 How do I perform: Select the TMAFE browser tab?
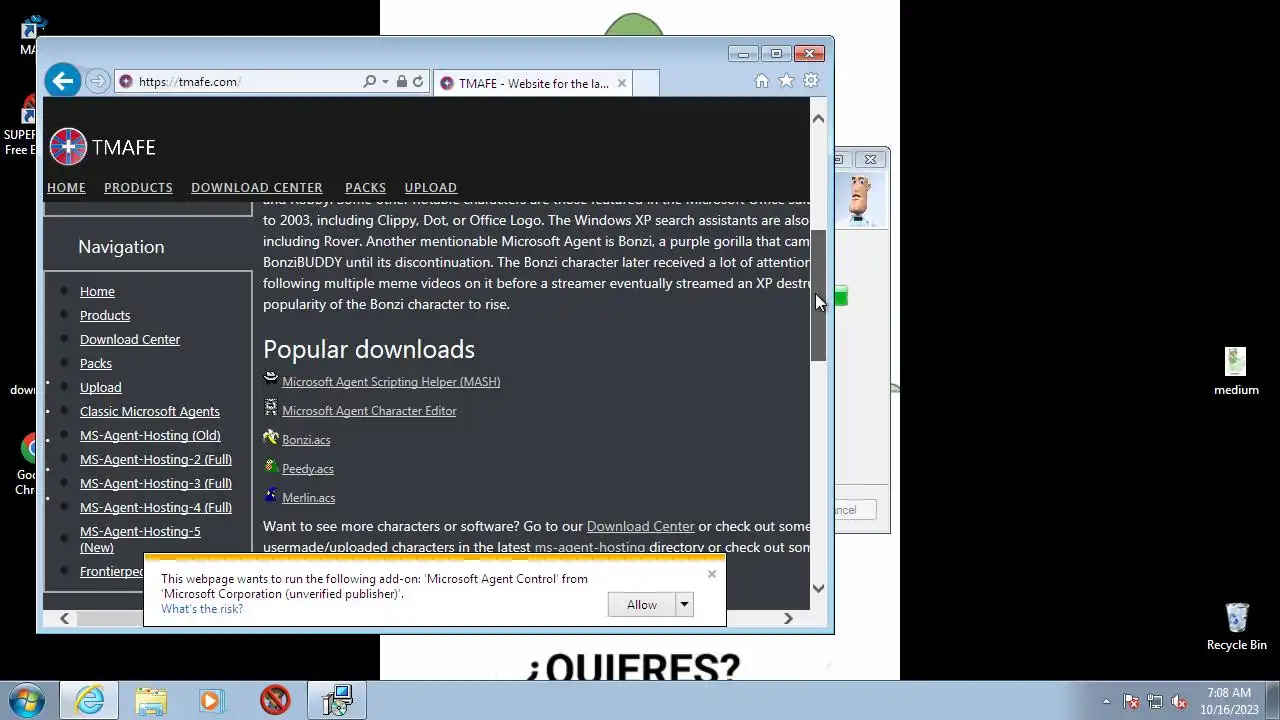533,83
